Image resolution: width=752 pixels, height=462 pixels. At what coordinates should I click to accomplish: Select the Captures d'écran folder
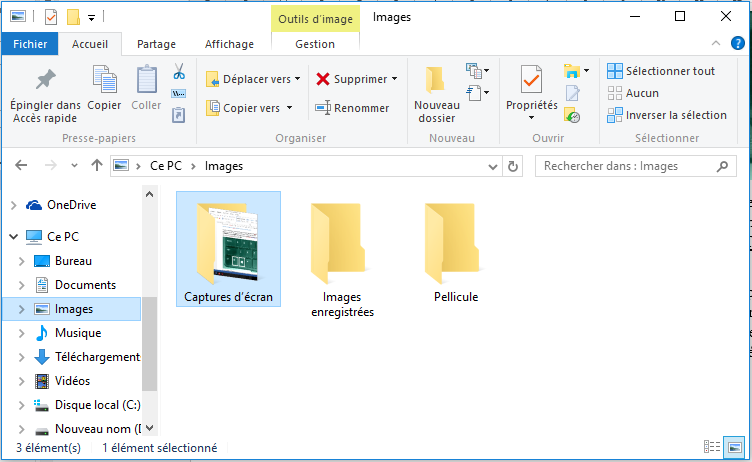228,249
